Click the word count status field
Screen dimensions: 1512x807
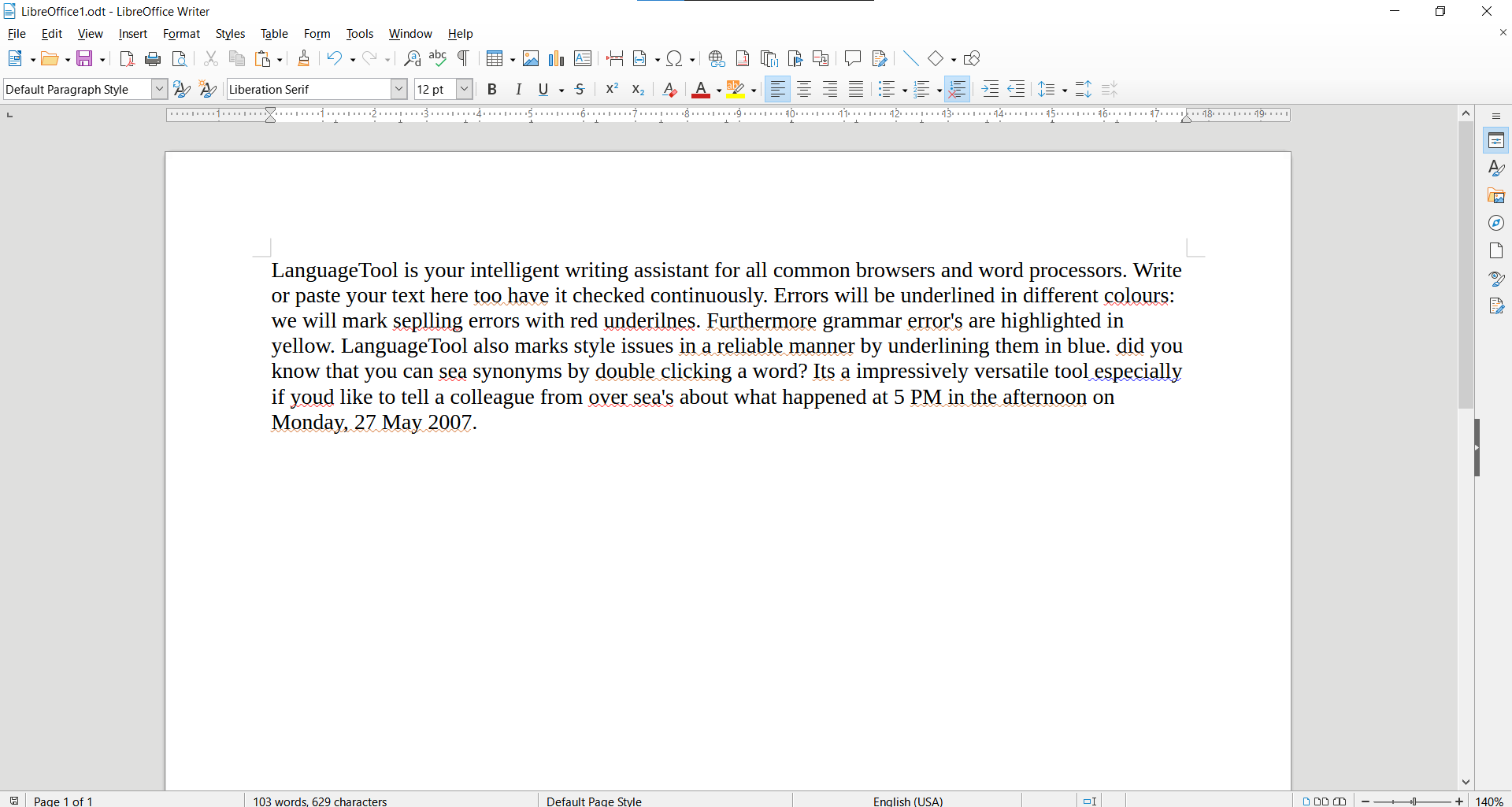pos(320,801)
